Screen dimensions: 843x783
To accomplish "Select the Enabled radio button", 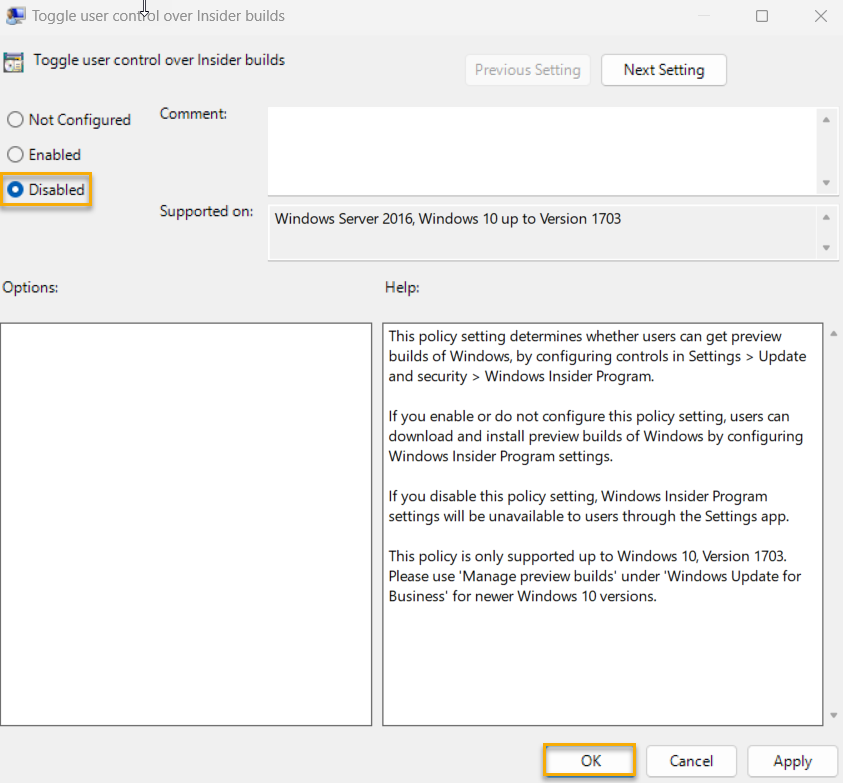I will (16, 154).
